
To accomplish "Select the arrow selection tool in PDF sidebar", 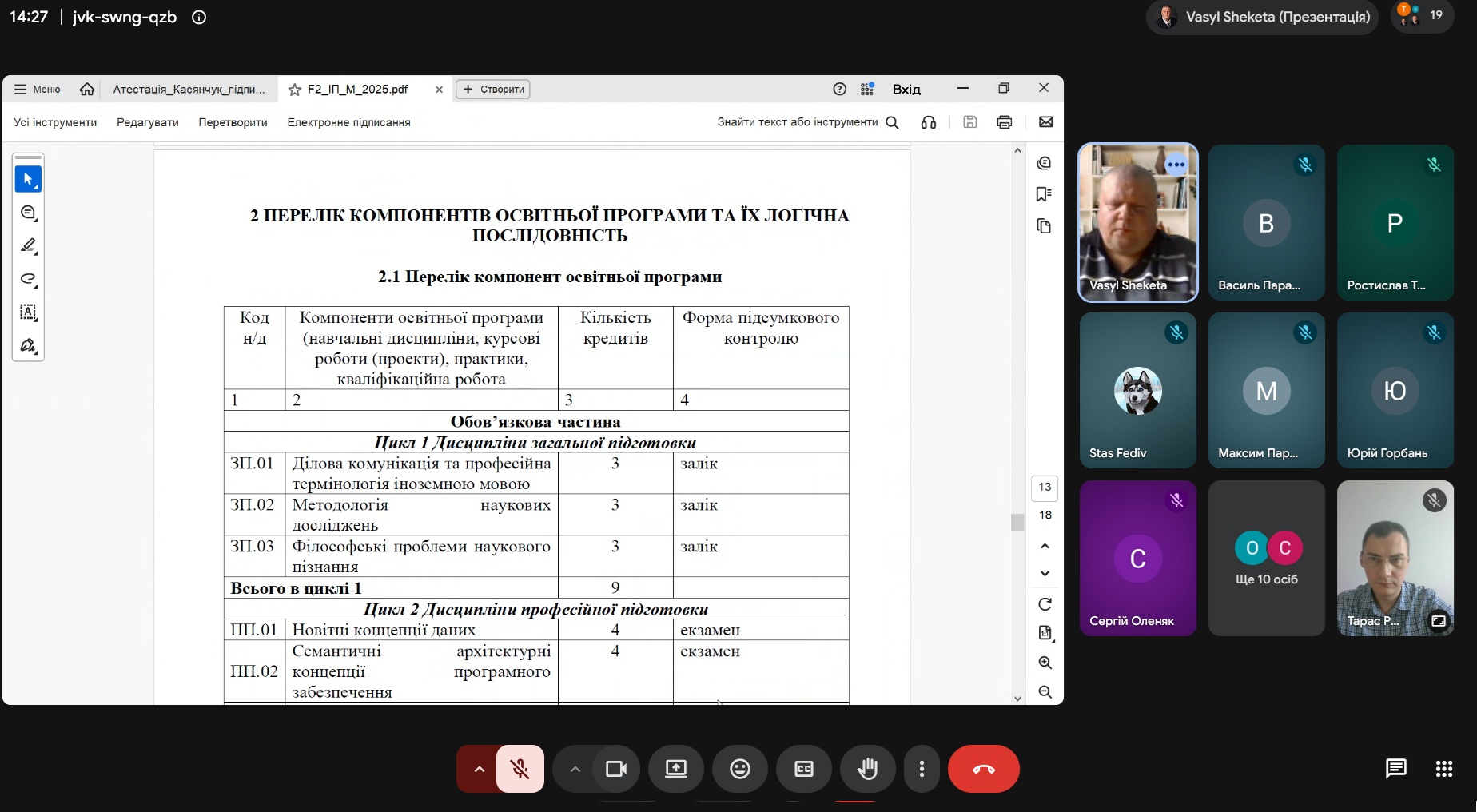I will tap(28, 179).
